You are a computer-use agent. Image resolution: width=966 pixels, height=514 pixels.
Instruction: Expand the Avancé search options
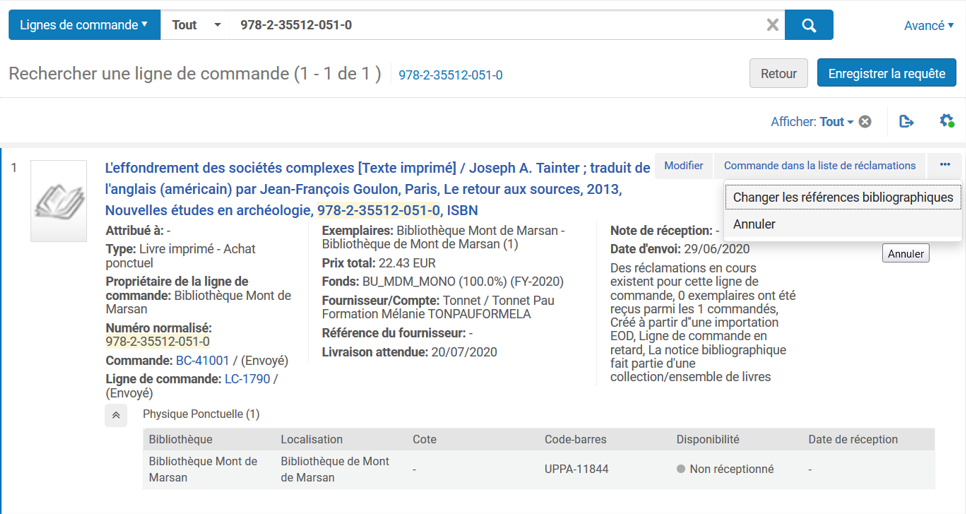pos(928,25)
